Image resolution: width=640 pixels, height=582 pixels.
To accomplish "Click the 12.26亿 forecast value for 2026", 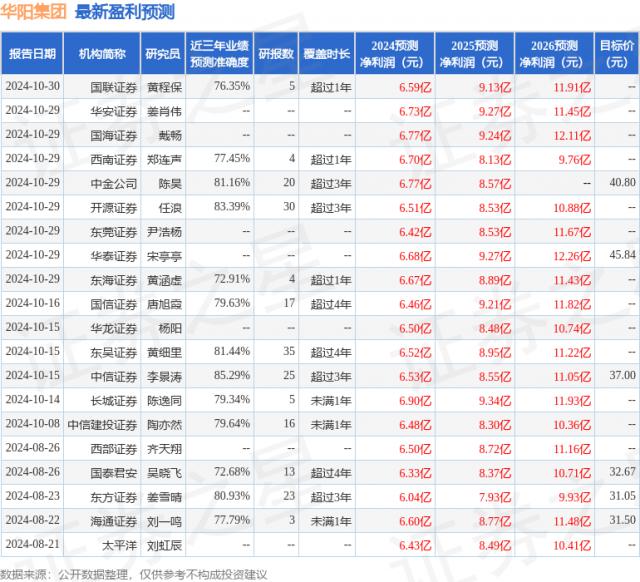I will (x=571, y=255).
